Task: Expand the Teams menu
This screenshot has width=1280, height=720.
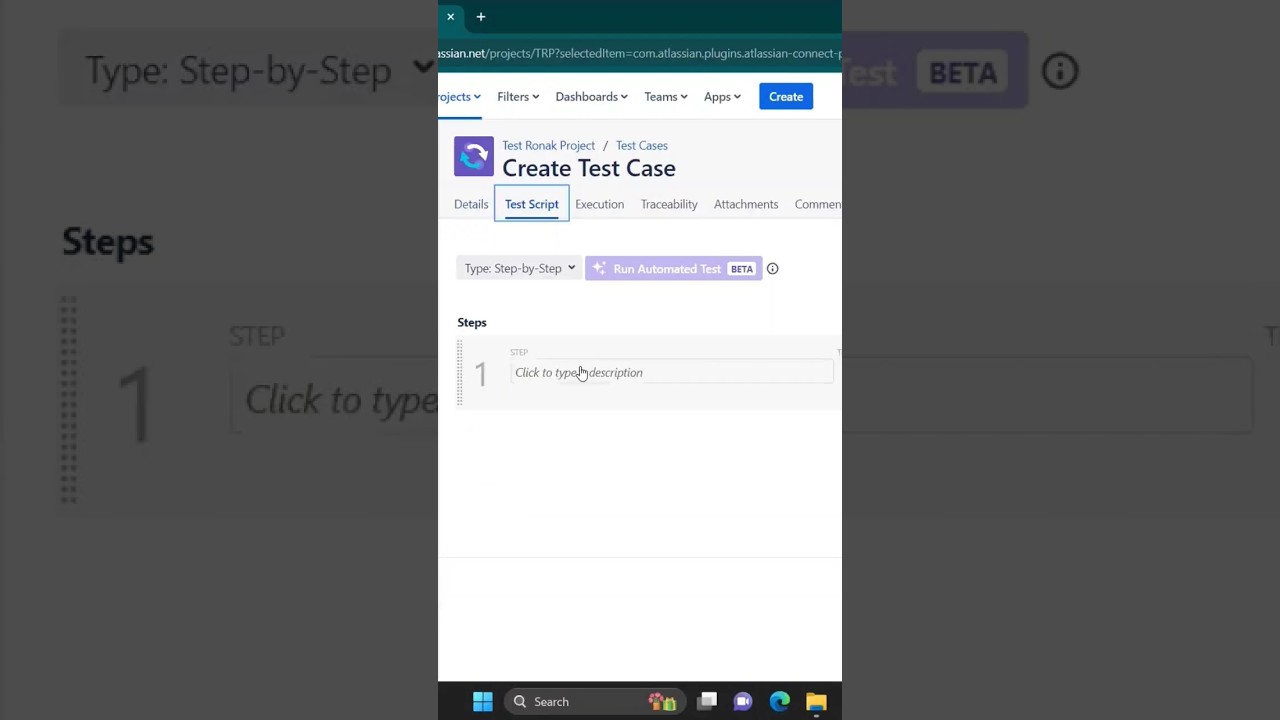Action: 665,97
